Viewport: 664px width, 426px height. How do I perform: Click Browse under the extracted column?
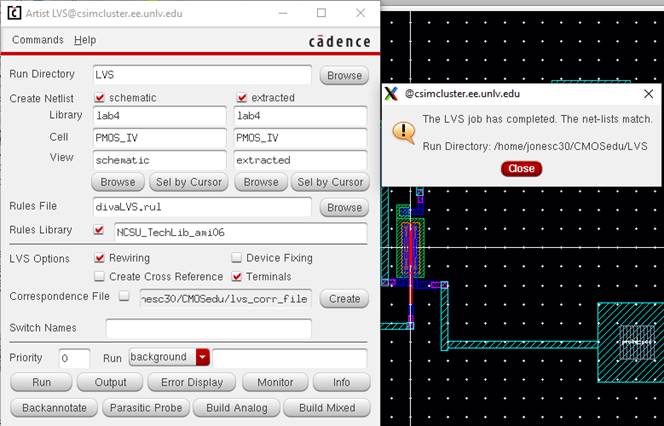pyautogui.click(x=261, y=182)
